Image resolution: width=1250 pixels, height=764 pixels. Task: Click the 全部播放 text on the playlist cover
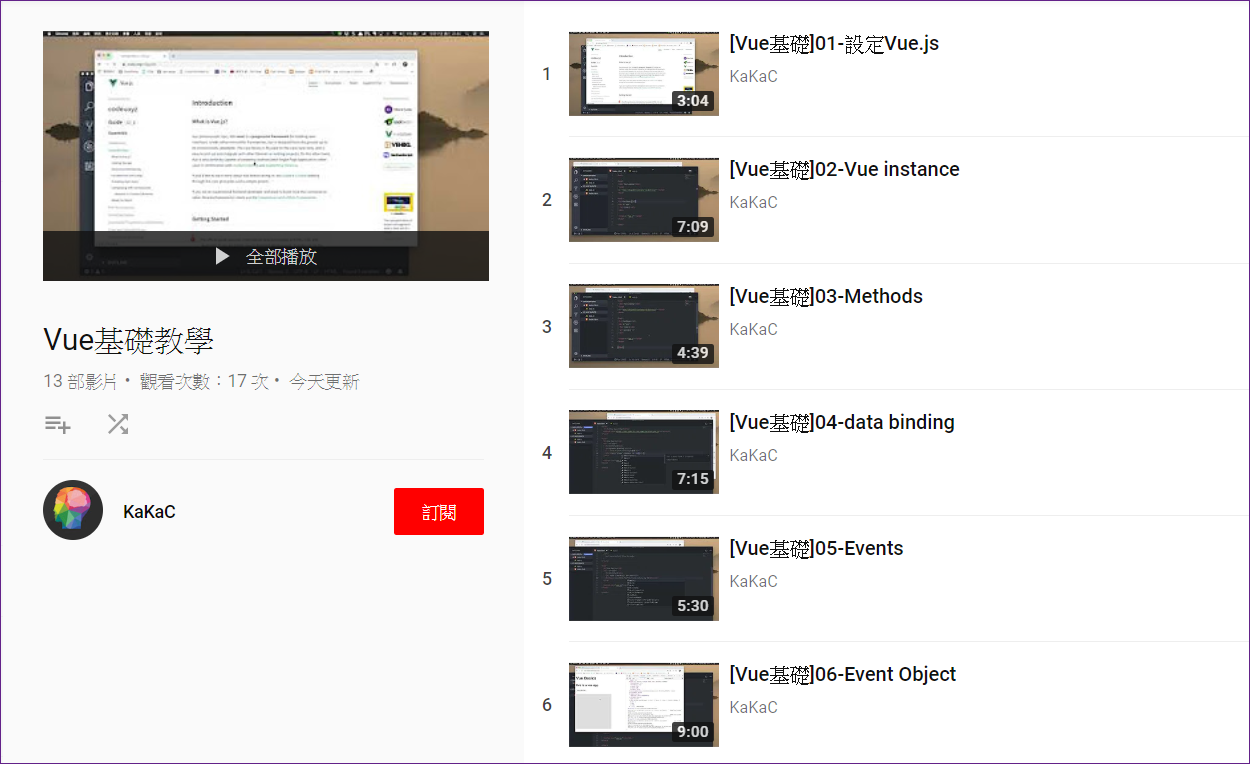point(281,256)
